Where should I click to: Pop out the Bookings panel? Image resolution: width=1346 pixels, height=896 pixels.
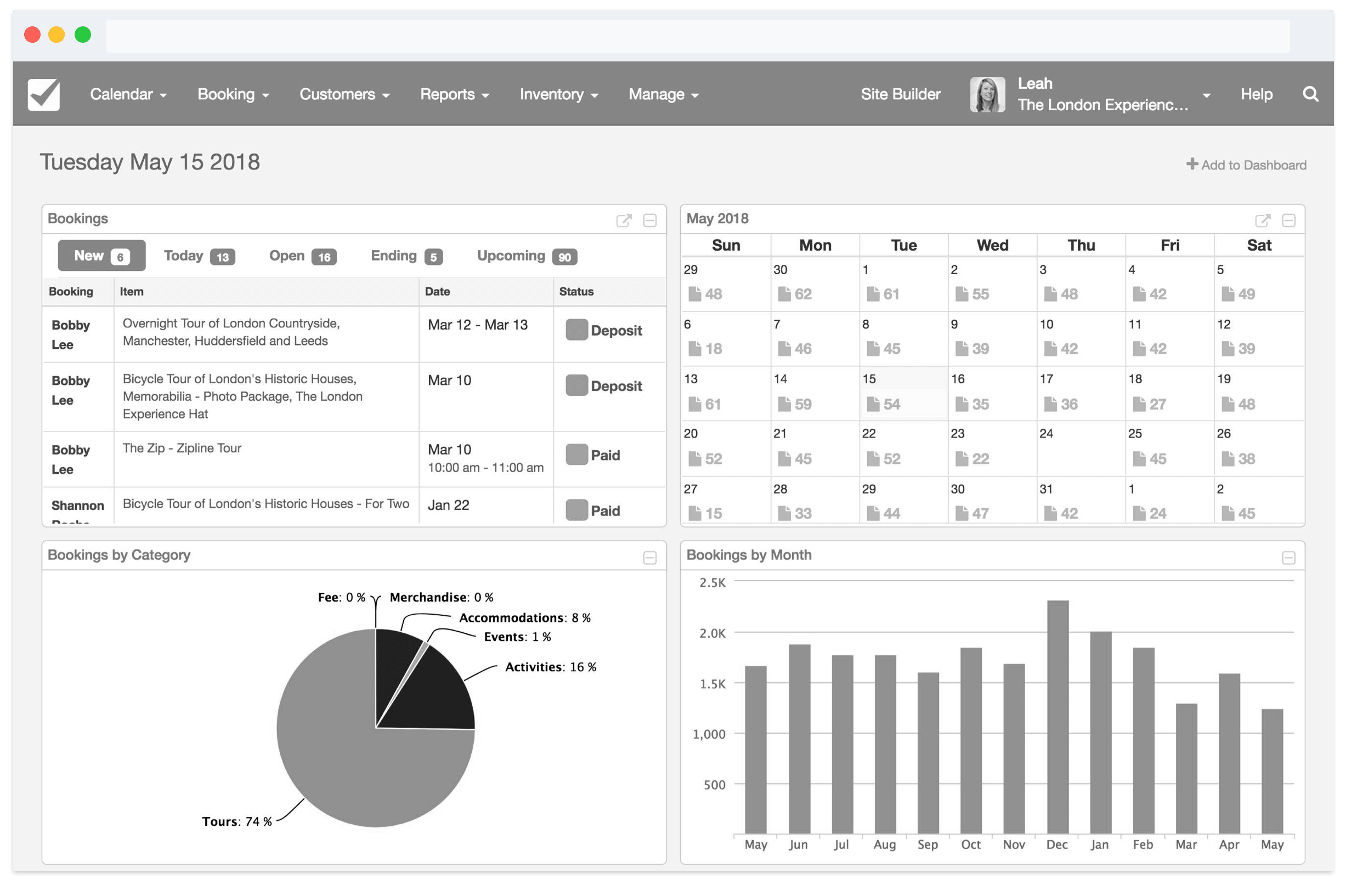(x=624, y=220)
